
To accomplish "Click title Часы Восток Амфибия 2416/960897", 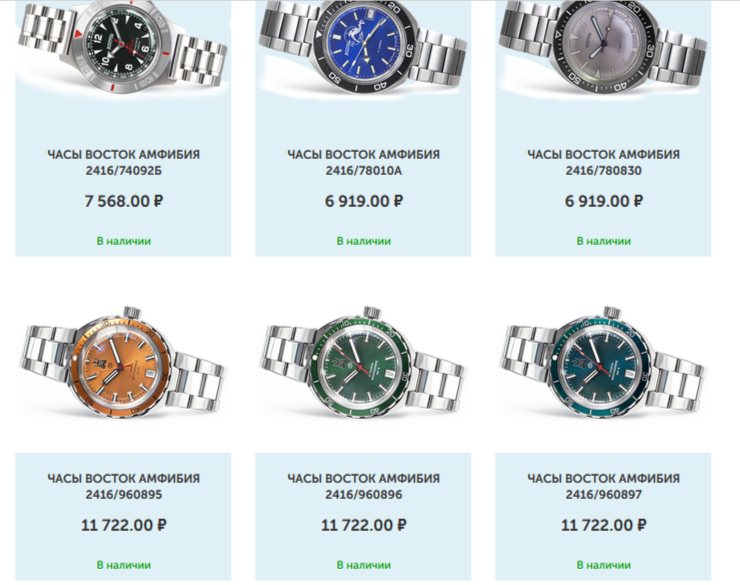I will coord(604,486).
